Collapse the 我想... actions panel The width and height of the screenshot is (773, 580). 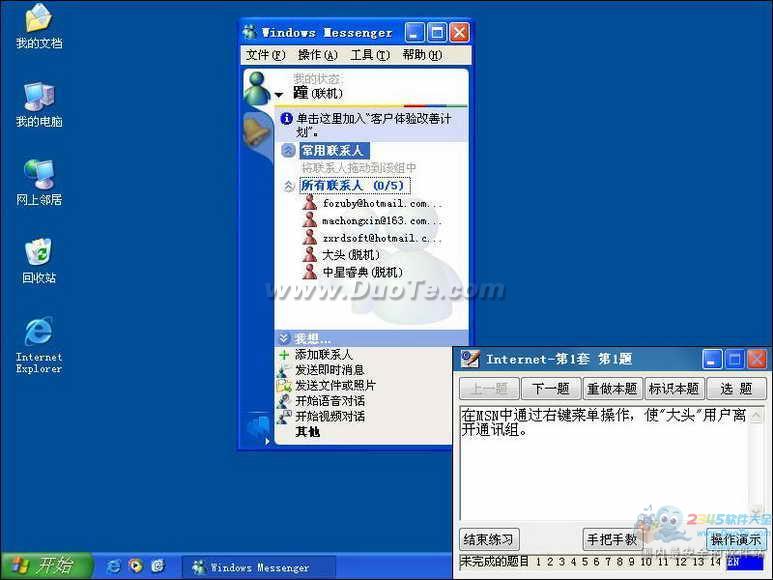click(x=284, y=338)
